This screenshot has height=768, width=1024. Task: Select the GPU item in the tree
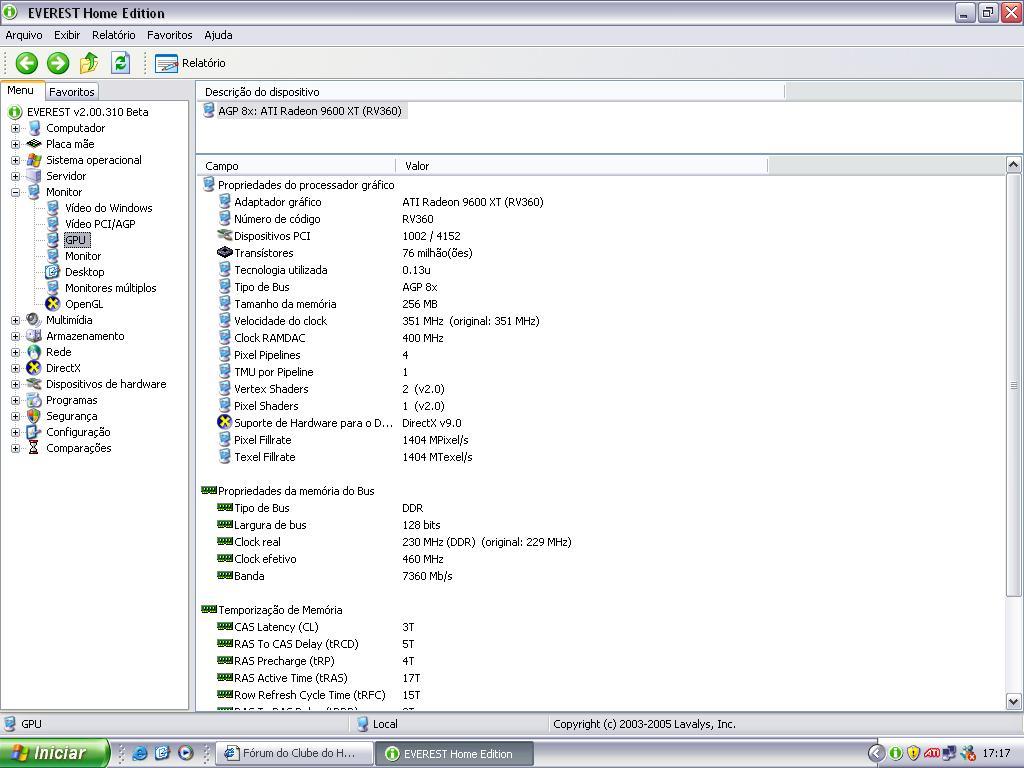coord(76,240)
